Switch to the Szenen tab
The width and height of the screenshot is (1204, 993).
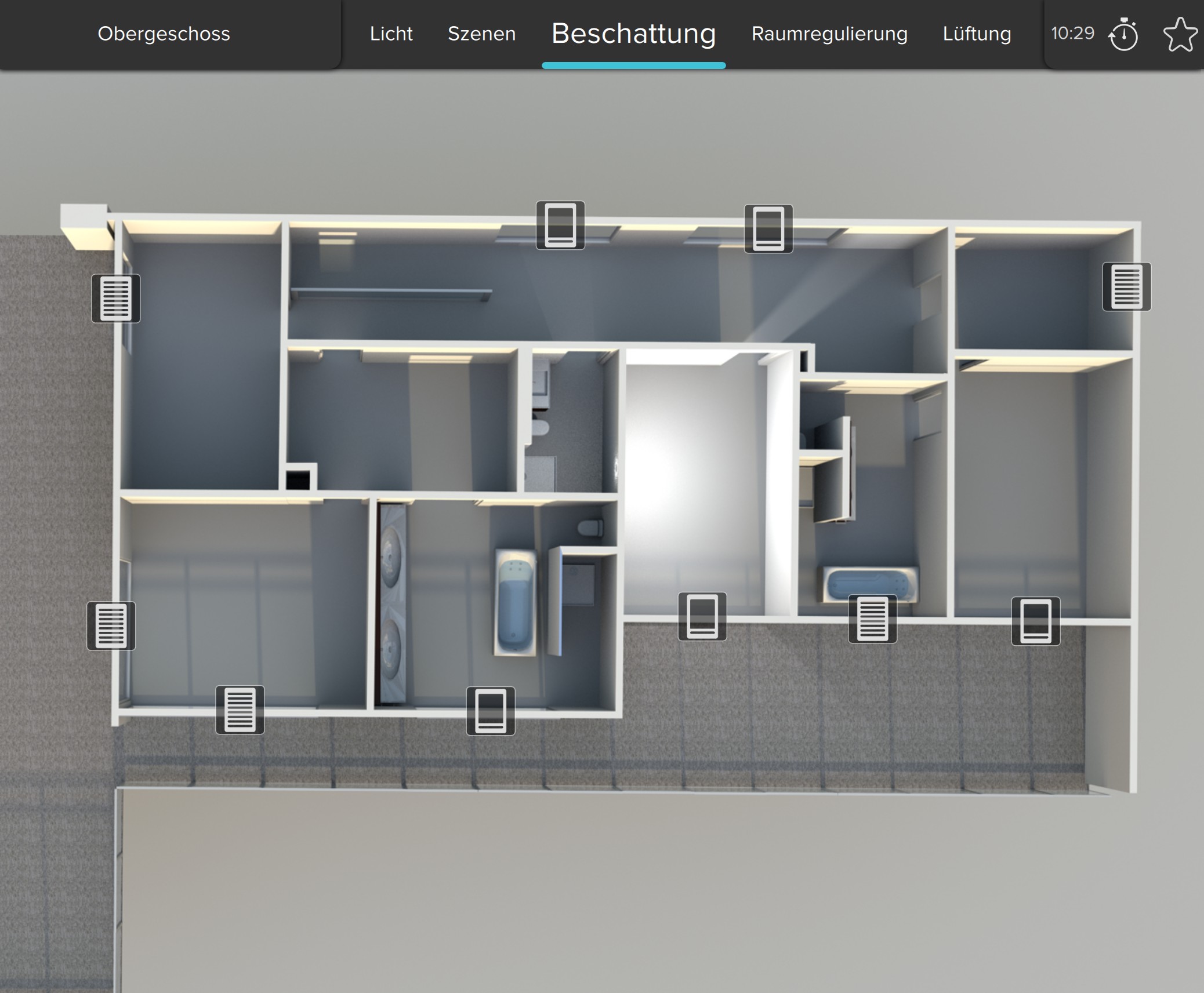tap(481, 34)
